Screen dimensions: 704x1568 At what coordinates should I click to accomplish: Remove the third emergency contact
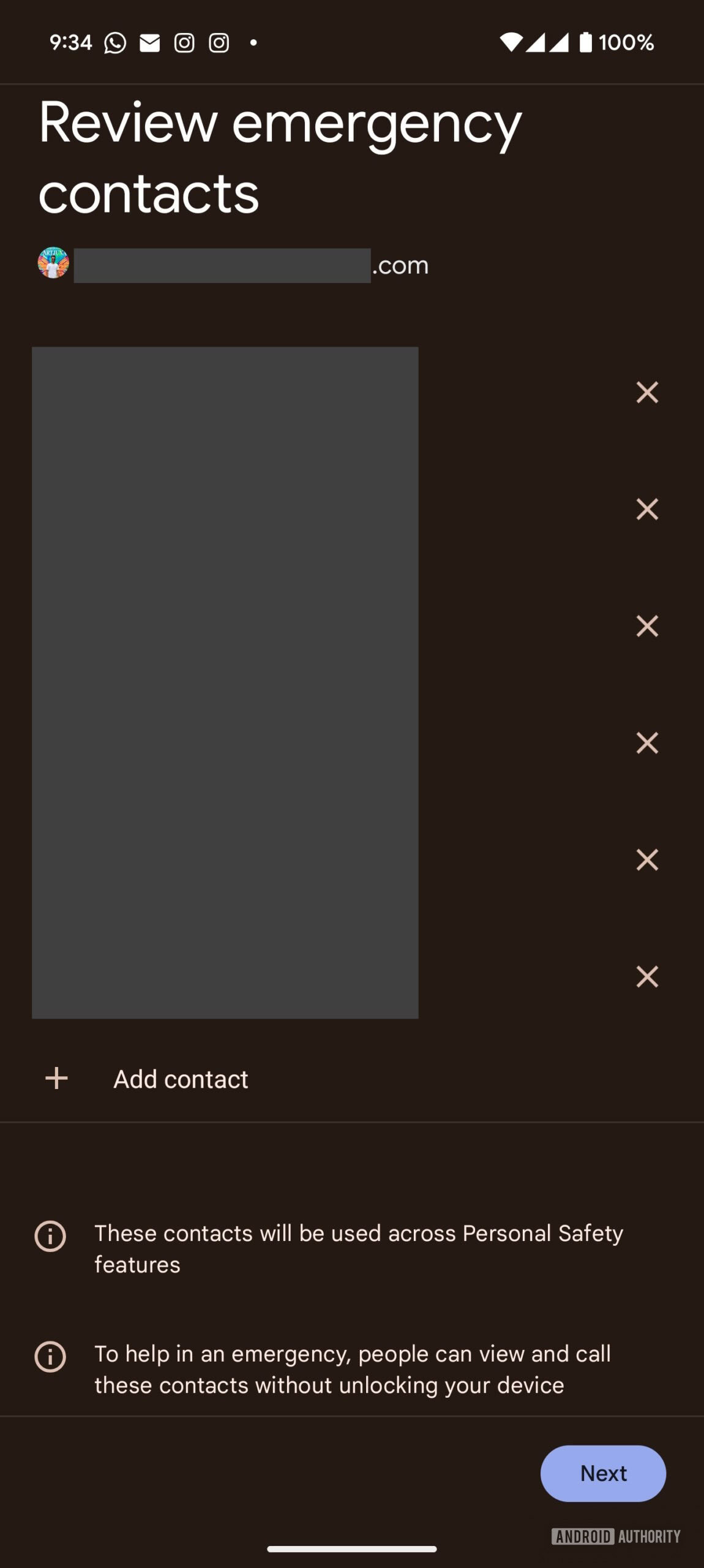click(647, 626)
